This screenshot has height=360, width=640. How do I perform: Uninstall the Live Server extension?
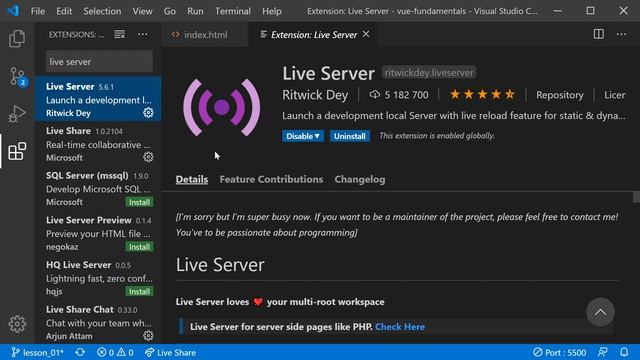(350, 136)
